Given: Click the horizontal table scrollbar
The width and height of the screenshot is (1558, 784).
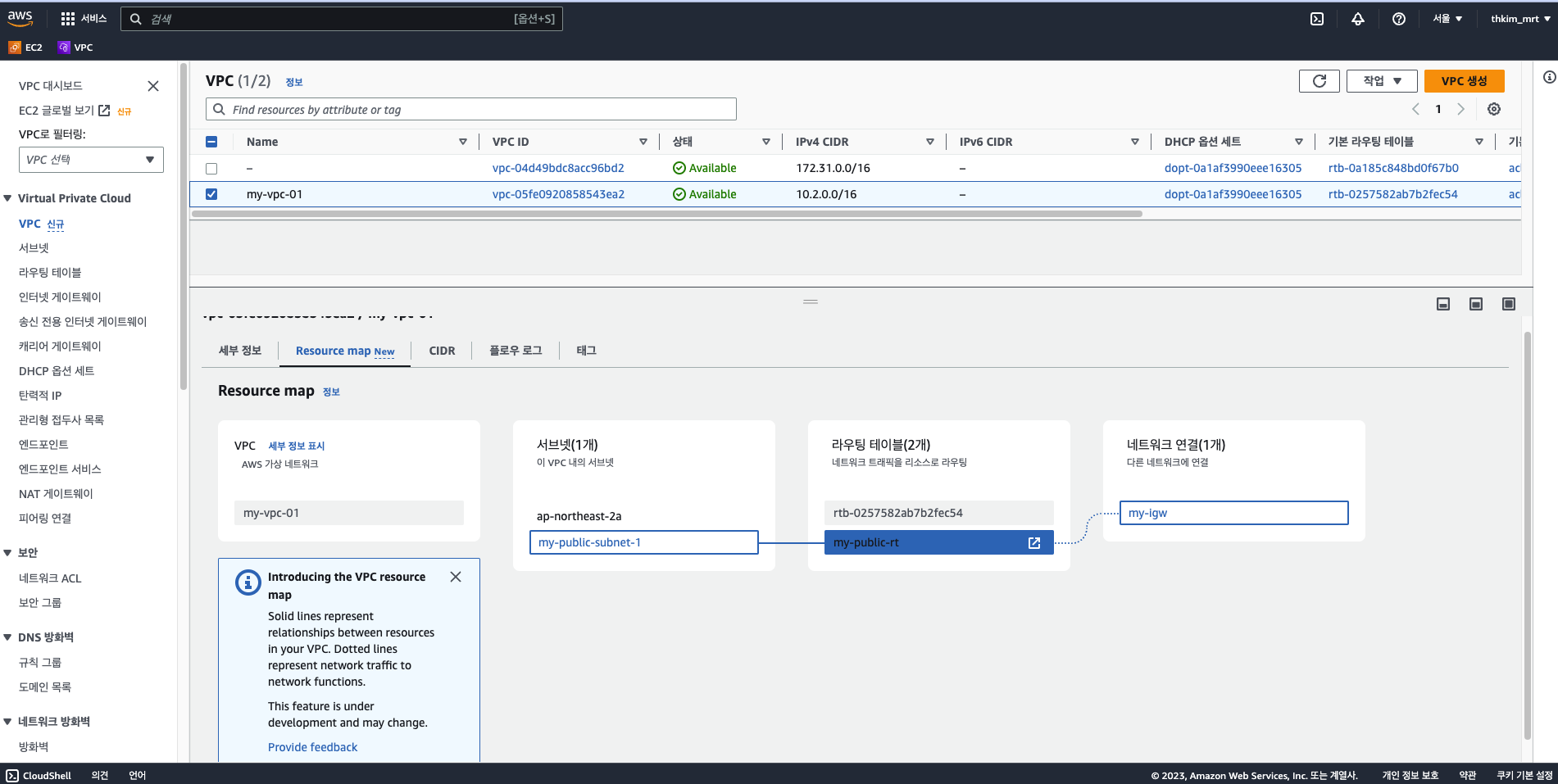Looking at the screenshot, I should coord(666,214).
